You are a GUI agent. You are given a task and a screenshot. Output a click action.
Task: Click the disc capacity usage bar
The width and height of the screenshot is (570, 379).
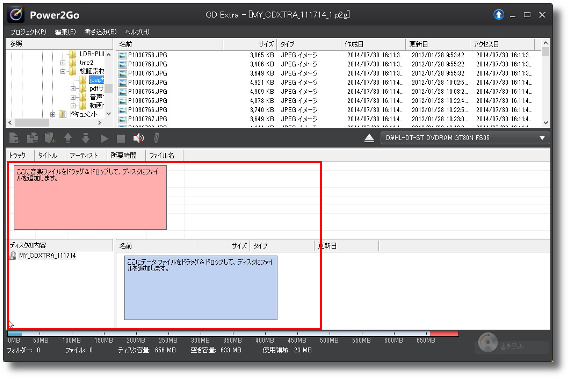click(x=233, y=334)
